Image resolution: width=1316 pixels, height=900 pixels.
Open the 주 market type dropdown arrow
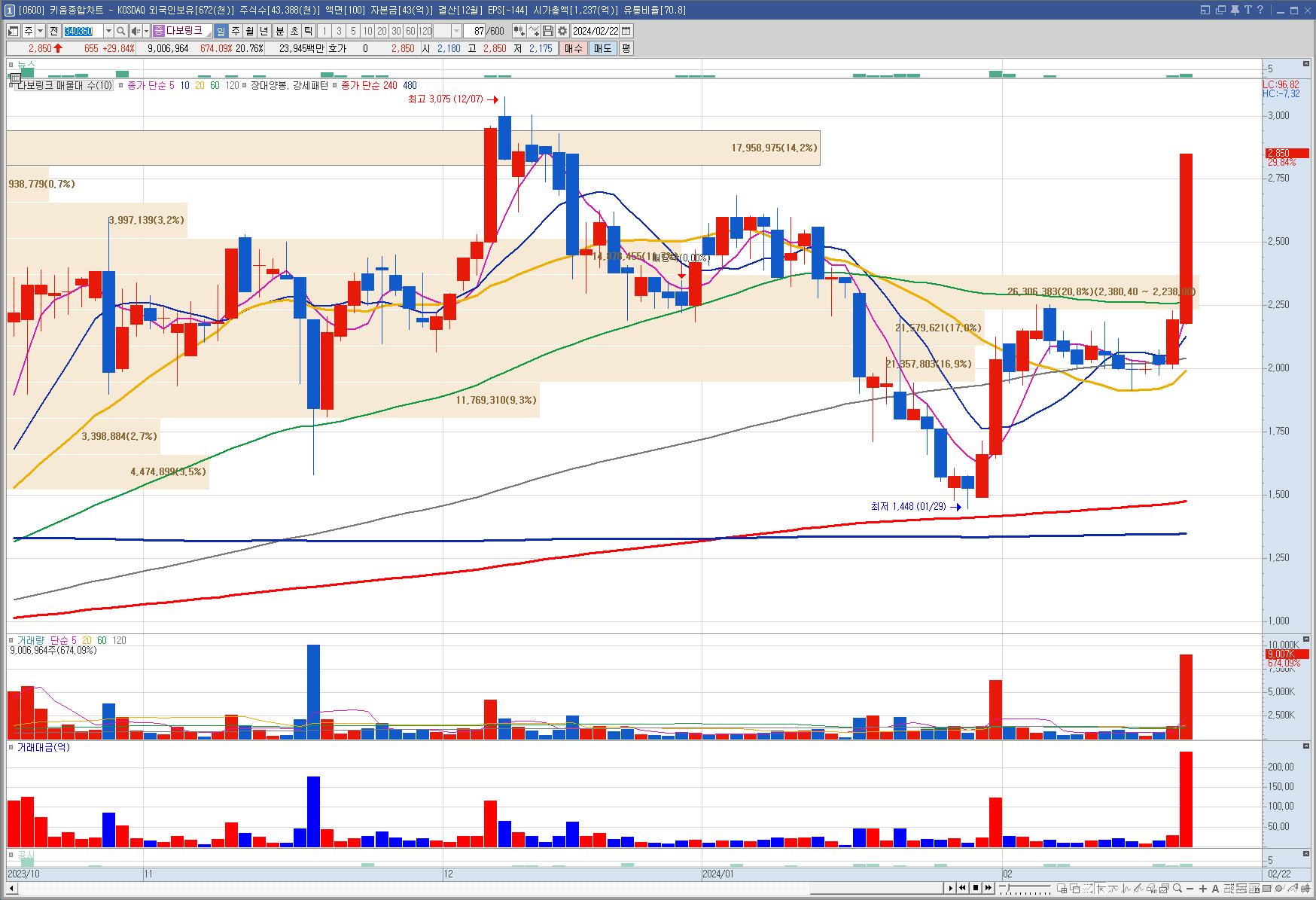pyautogui.click(x=40, y=31)
